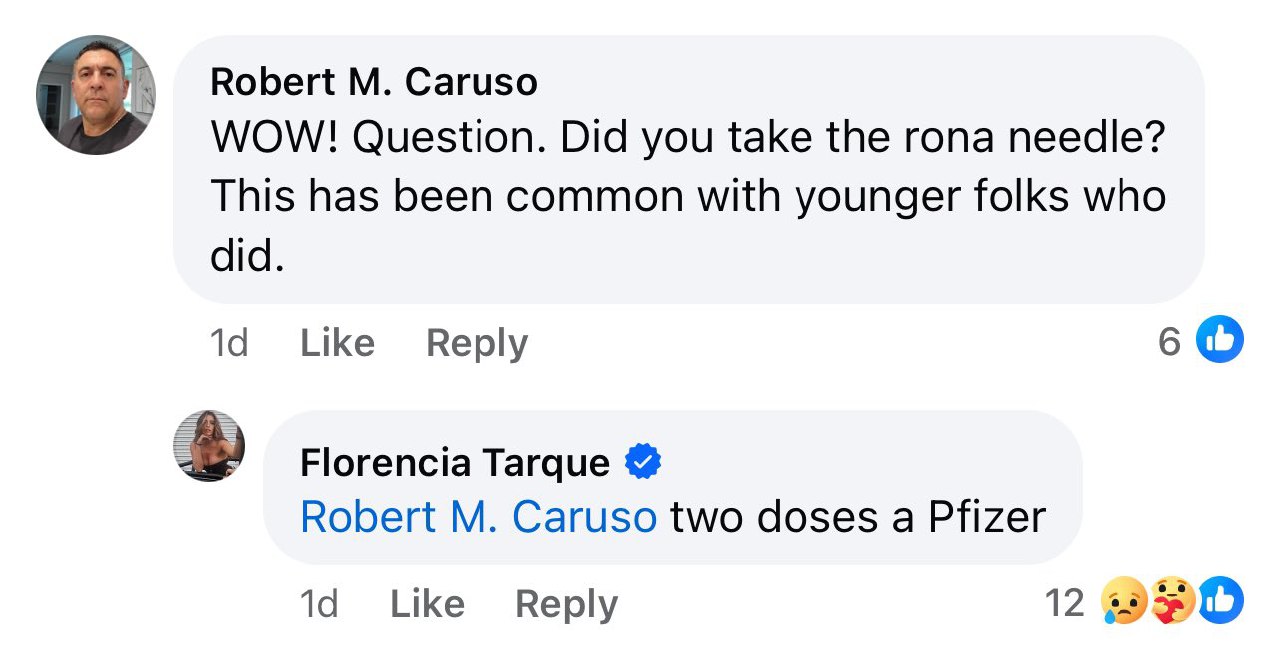
Task: Reply to Robert M. Caruso's comment
Action: 476,343
